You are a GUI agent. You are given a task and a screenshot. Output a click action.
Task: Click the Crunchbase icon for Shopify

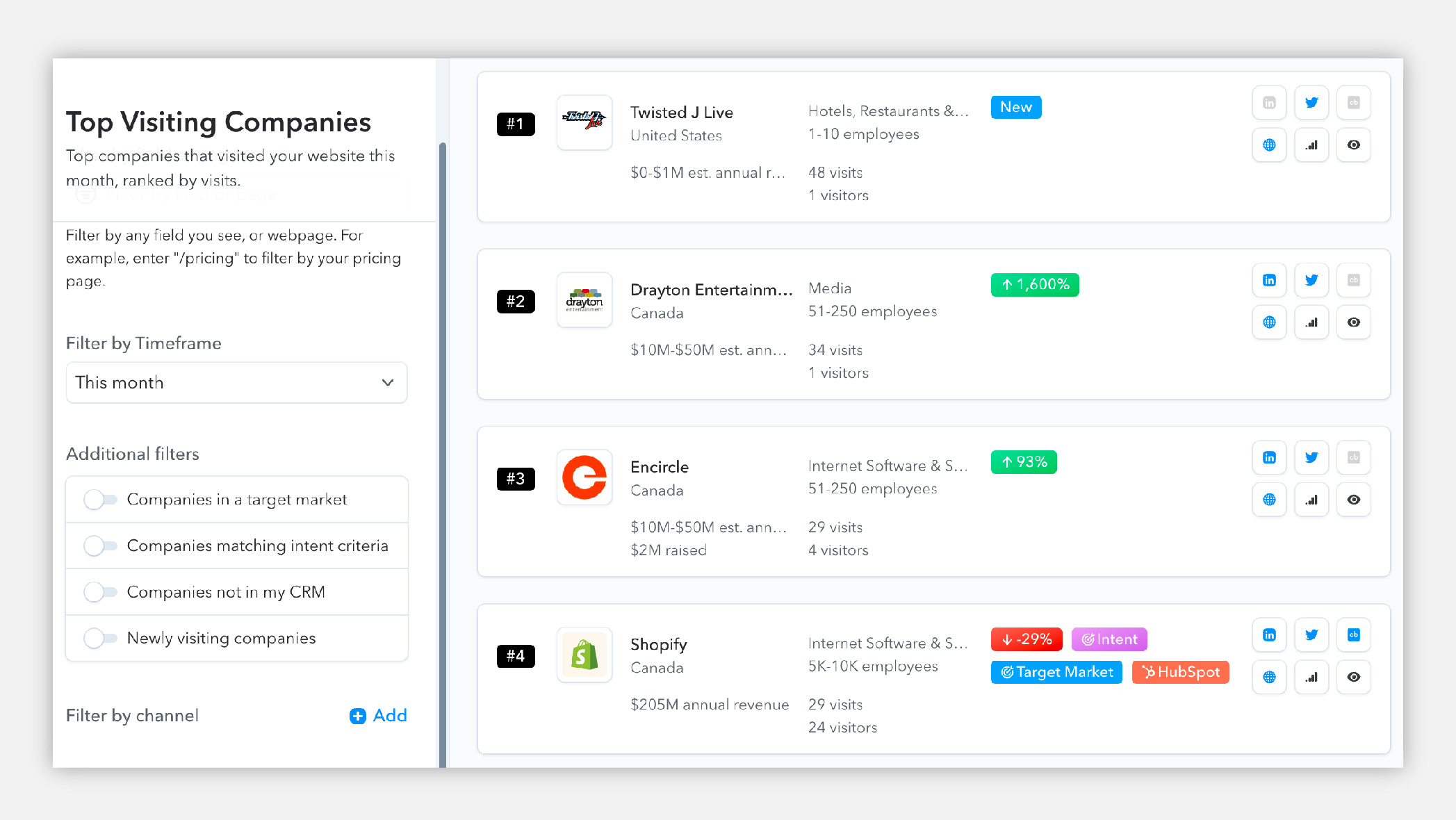(x=1353, y=635)
